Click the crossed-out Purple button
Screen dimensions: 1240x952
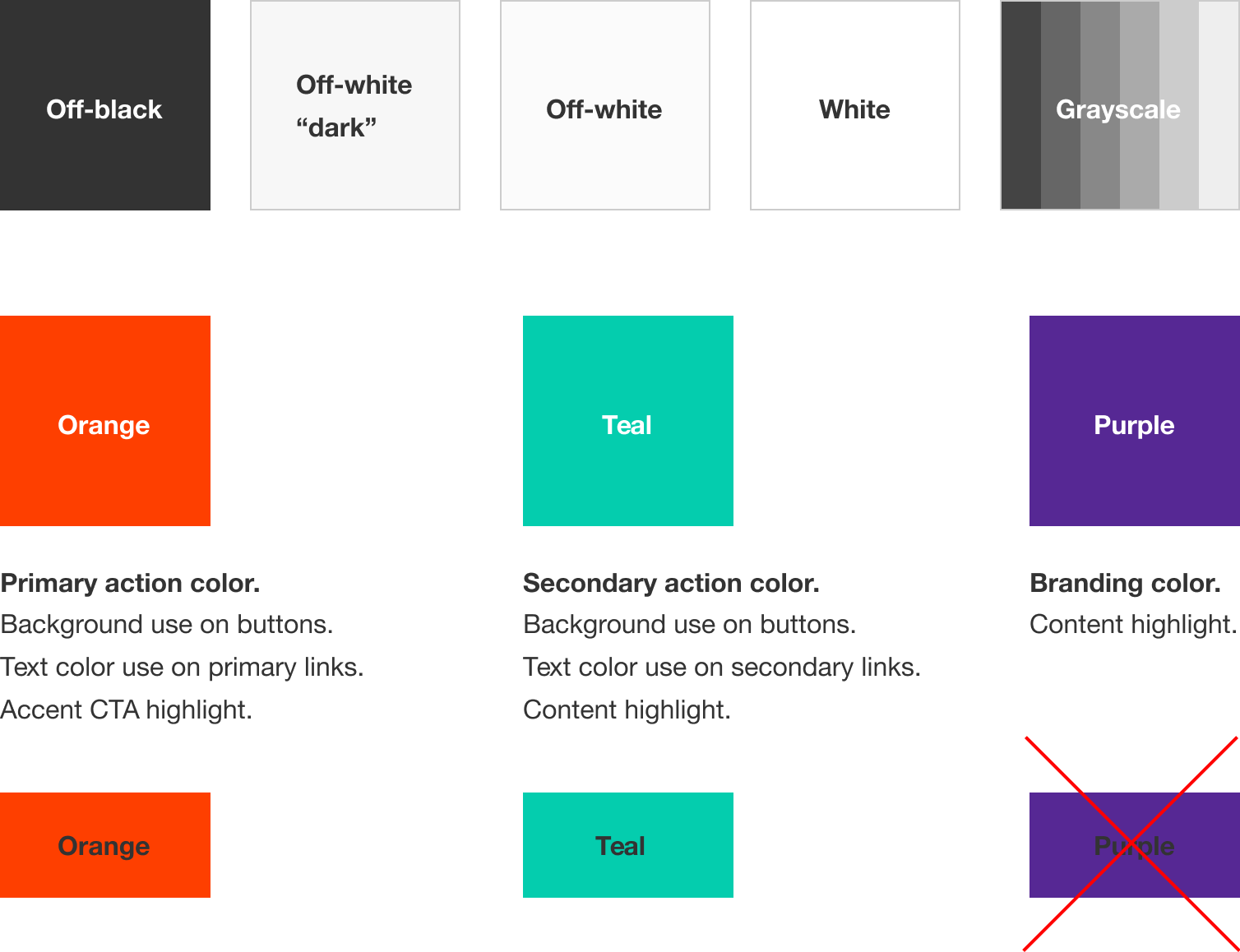tap(1135, 845)
